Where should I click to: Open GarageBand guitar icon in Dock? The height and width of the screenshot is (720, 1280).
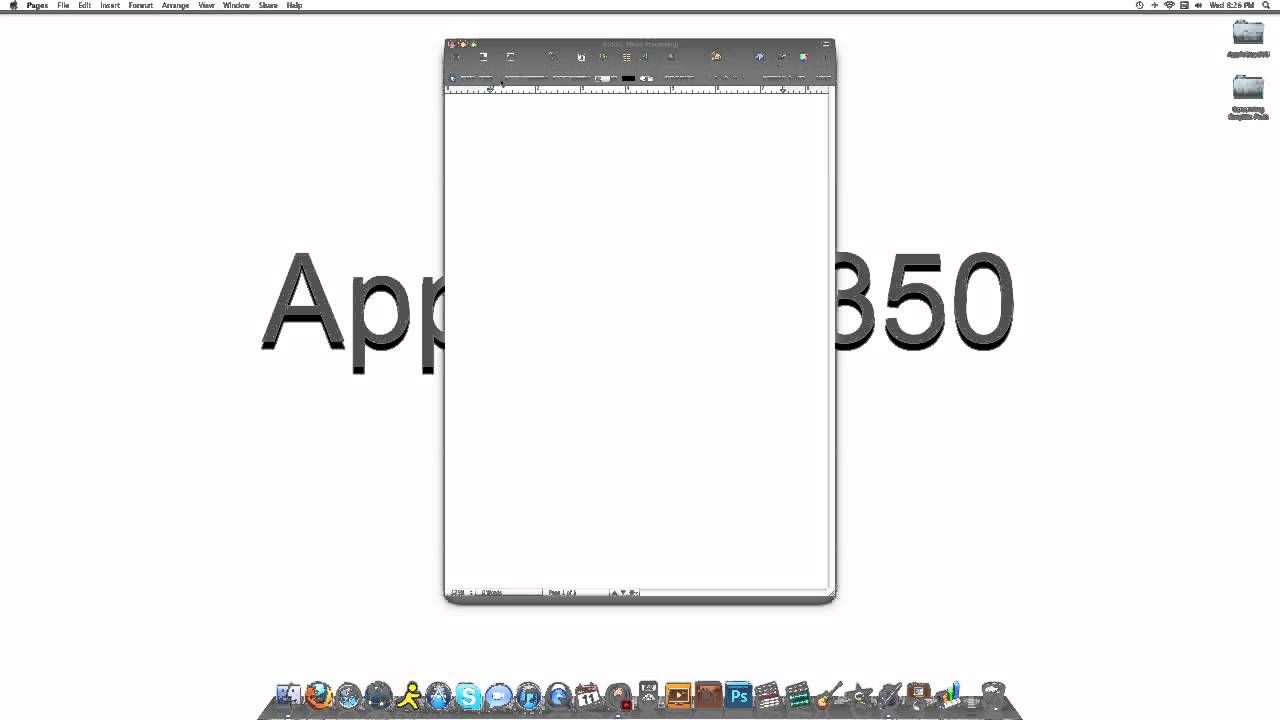[x=828, y=695]
